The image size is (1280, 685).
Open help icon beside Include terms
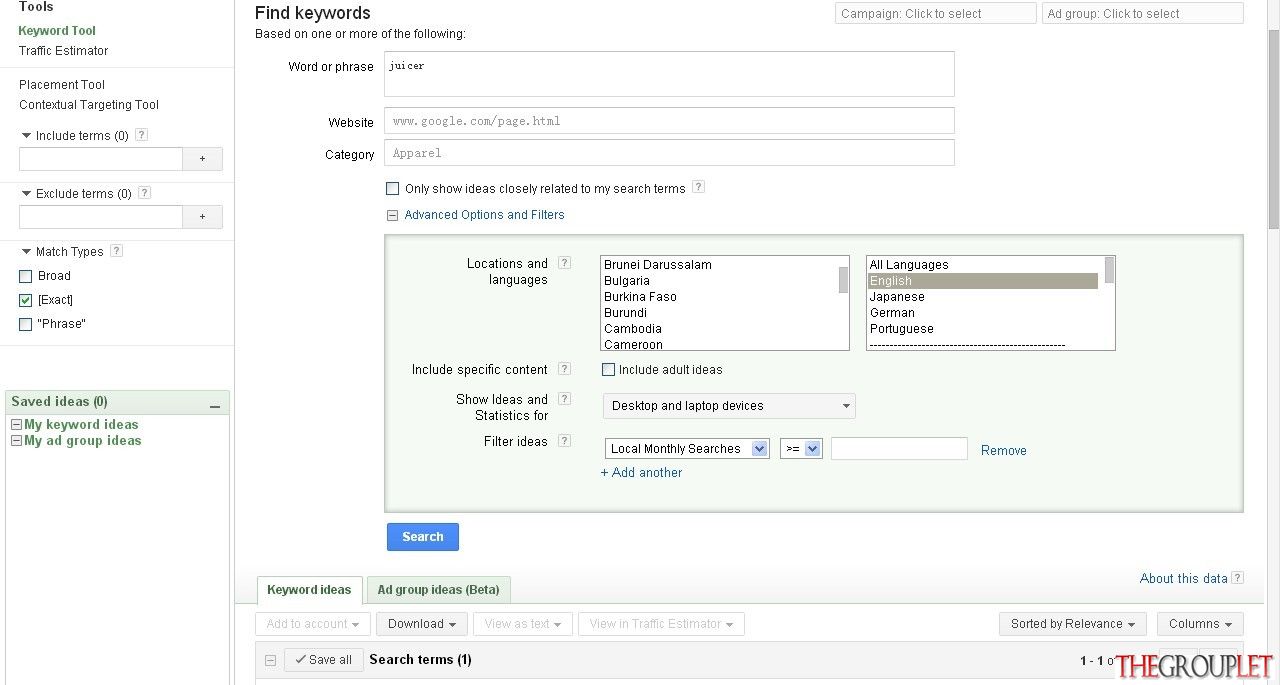coord(141,135)
